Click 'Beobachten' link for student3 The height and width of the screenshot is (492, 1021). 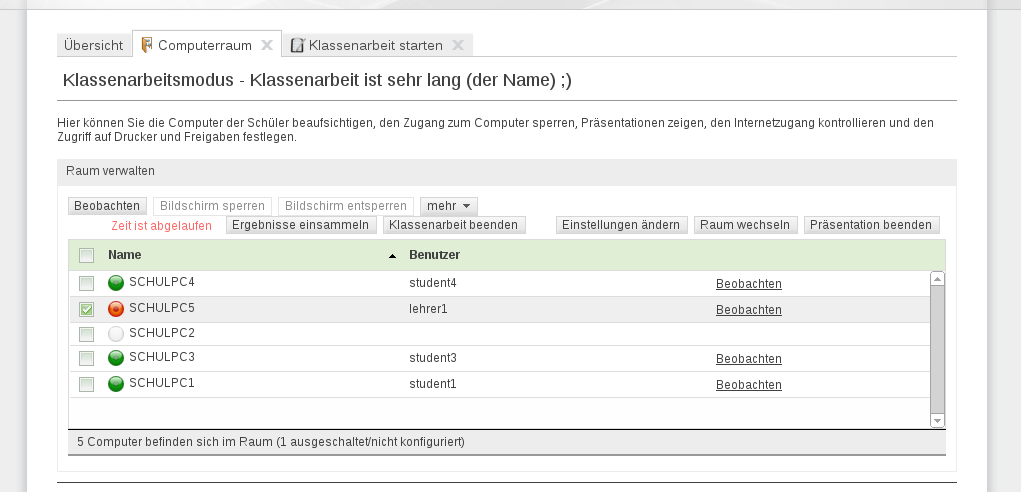(748, 359)
